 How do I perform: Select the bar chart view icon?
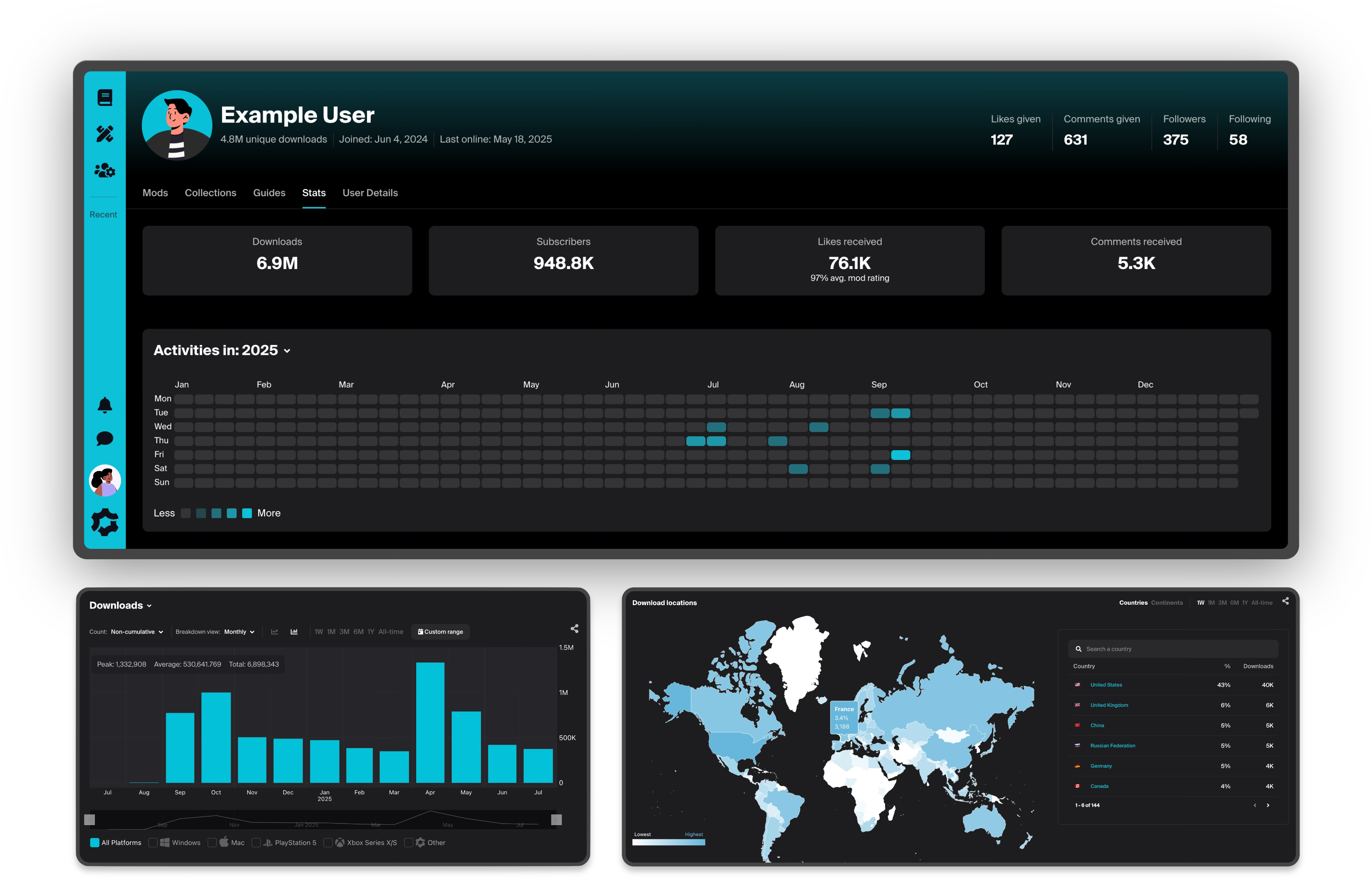pos(294,632)
